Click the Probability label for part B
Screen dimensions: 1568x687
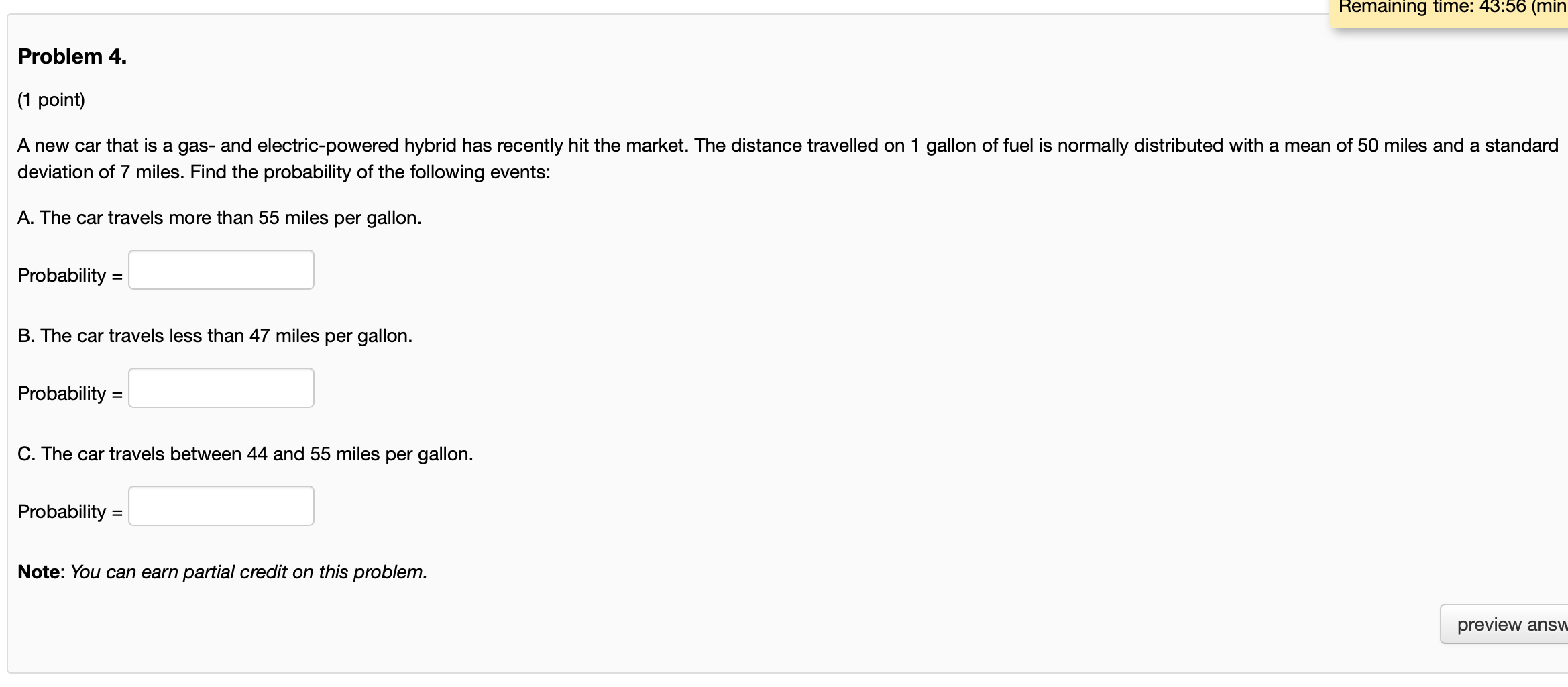tap(69, 393)
